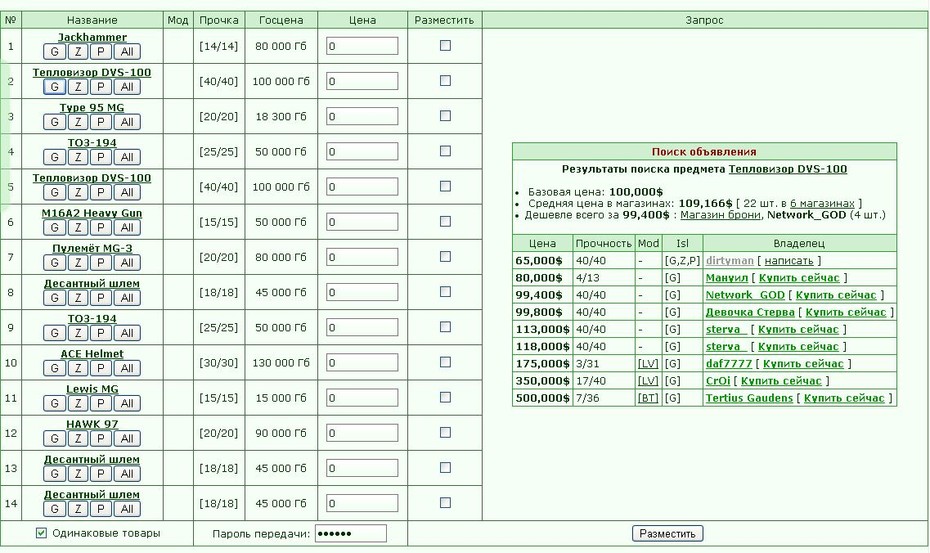Click the Прочность column header in search results
The image size is (930, 553).
click(604, 243)
